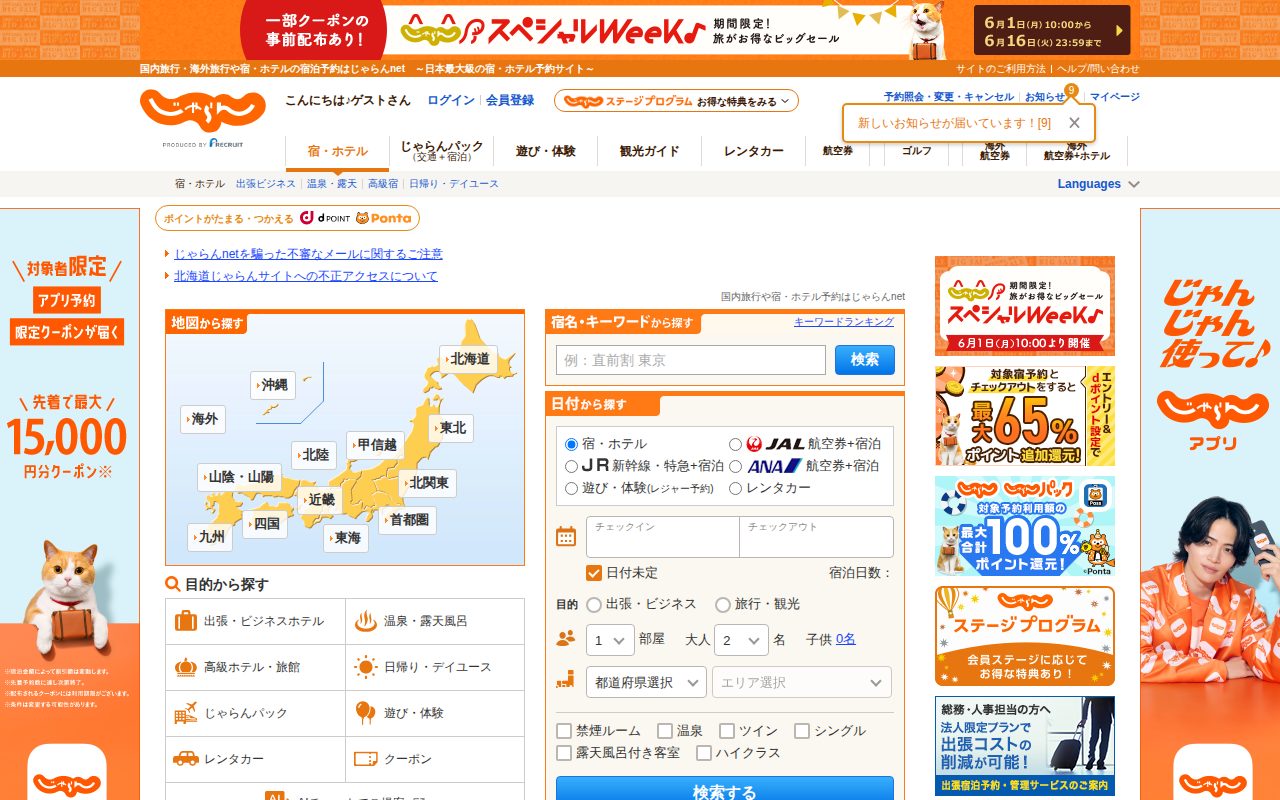Click the notification badge showing 9
The image size is (1280, 800).
(1071, 91)
